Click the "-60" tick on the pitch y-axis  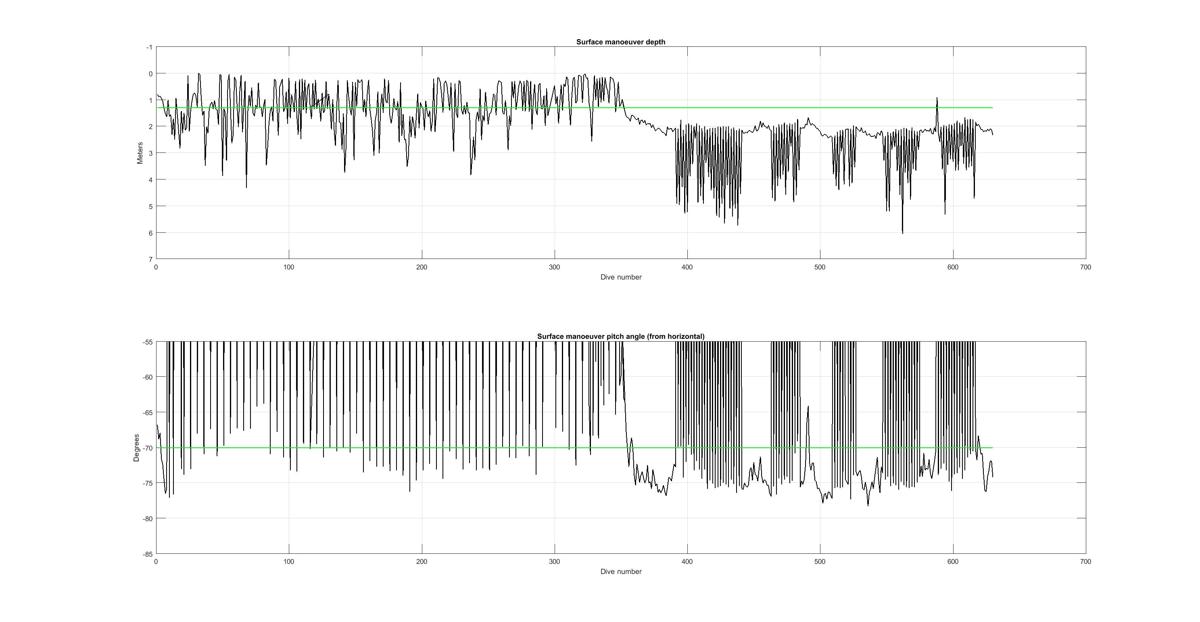coord(147,377)
